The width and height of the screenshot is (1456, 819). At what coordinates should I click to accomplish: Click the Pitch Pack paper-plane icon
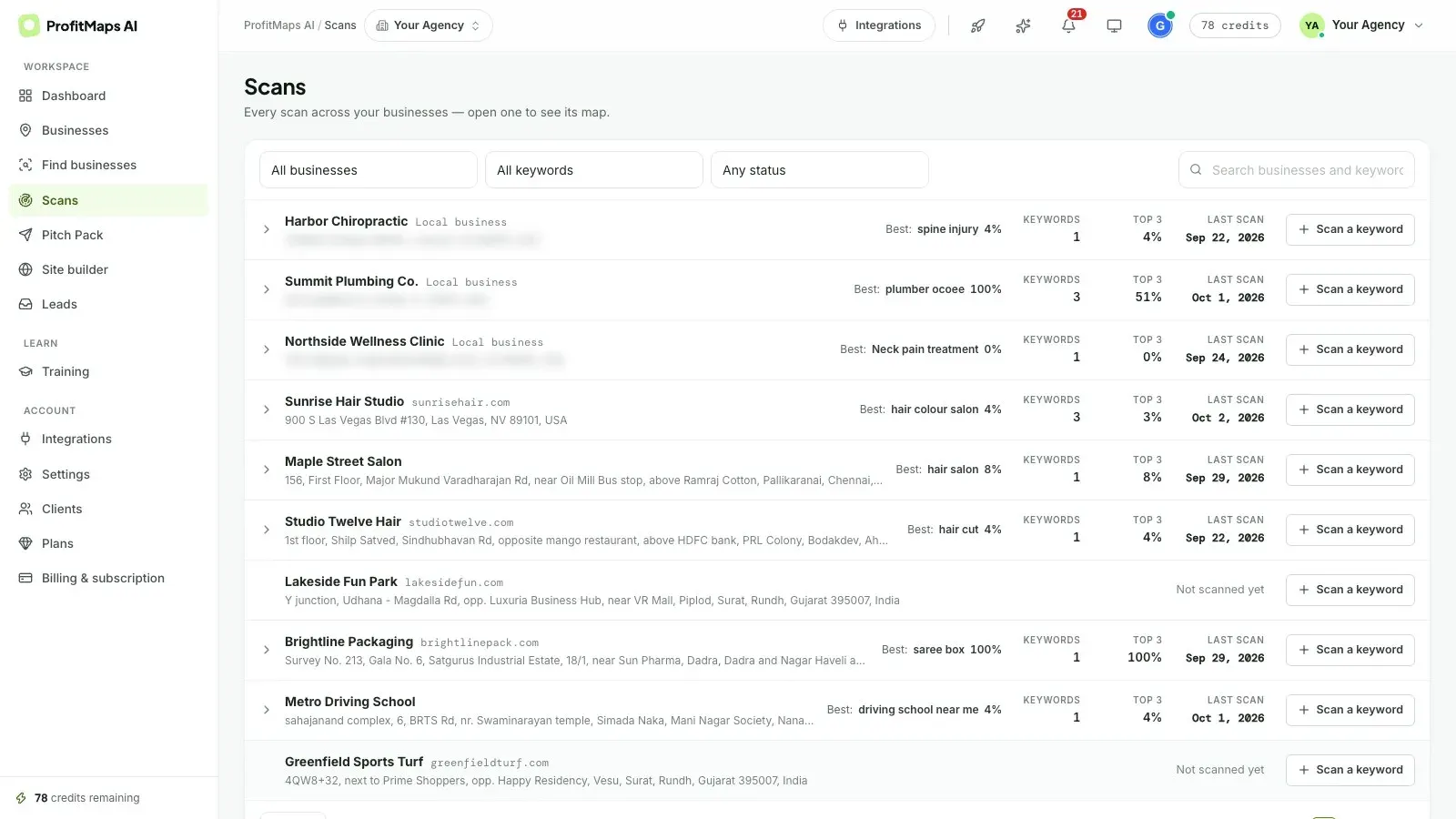tap(25, 235)
